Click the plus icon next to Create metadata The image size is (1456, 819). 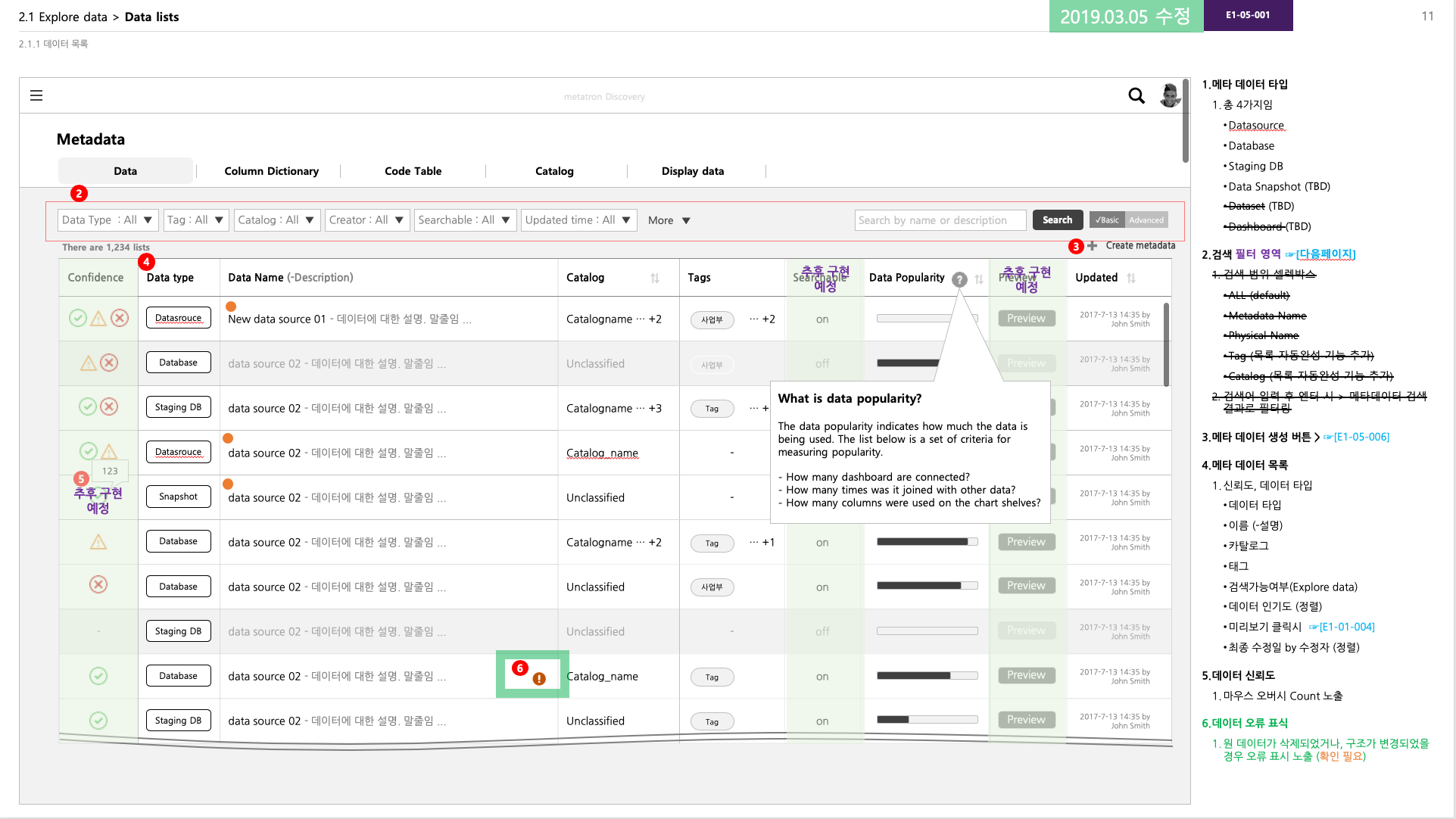coord(1092,245)
